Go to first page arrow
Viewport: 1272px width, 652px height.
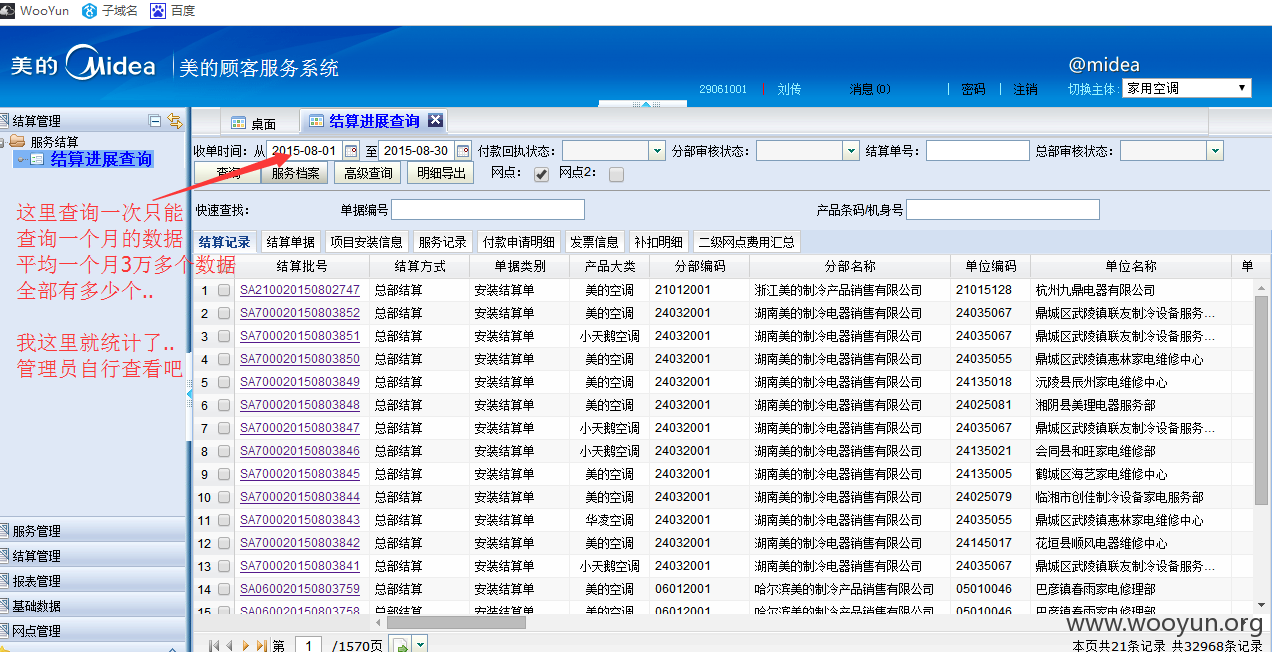pos(213,646)
